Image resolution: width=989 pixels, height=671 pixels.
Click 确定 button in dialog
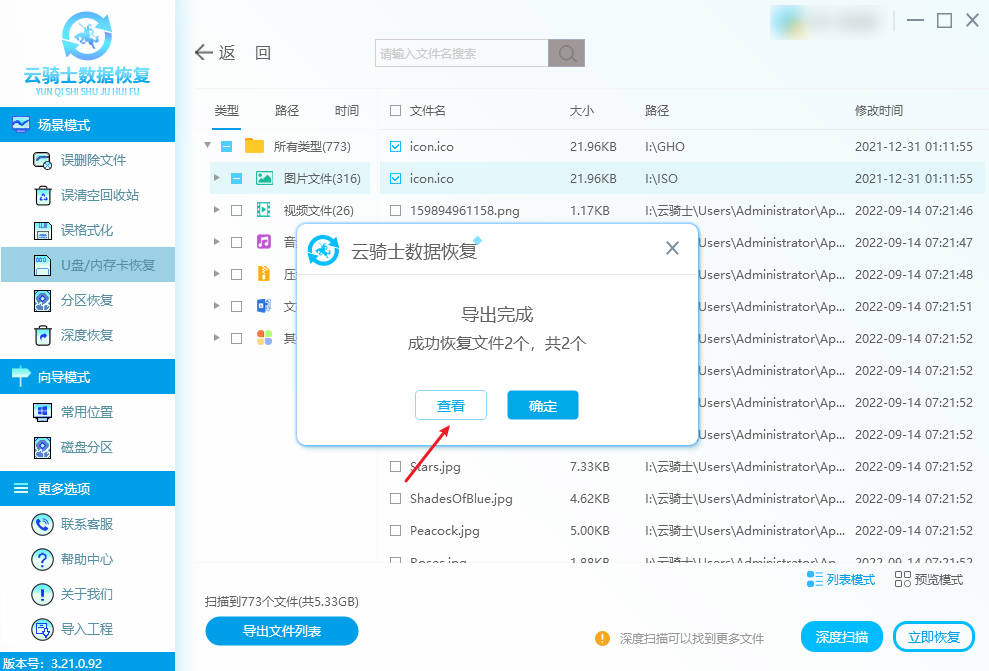tap(542, 405)
